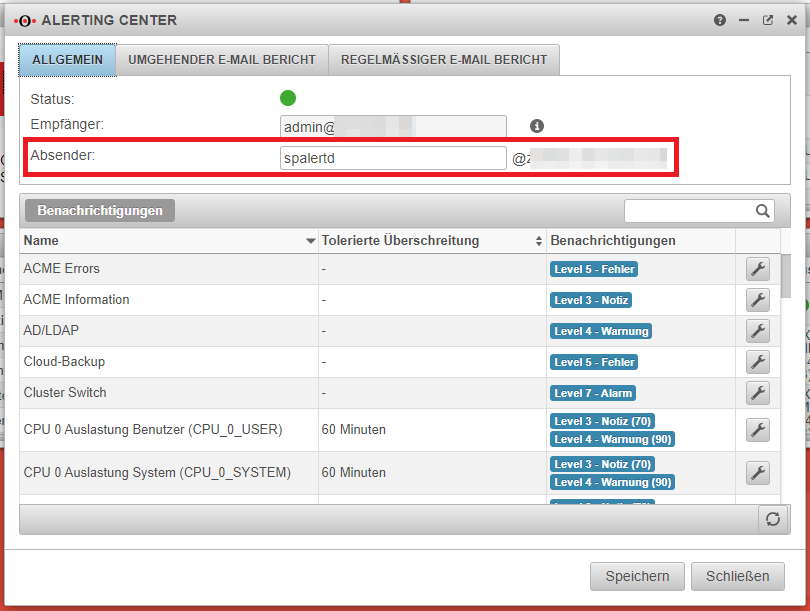Viewport: 810px width, 611px height.
Task: Edit CPU_0_USER alert with wrench icon
Action: point(758,430)
